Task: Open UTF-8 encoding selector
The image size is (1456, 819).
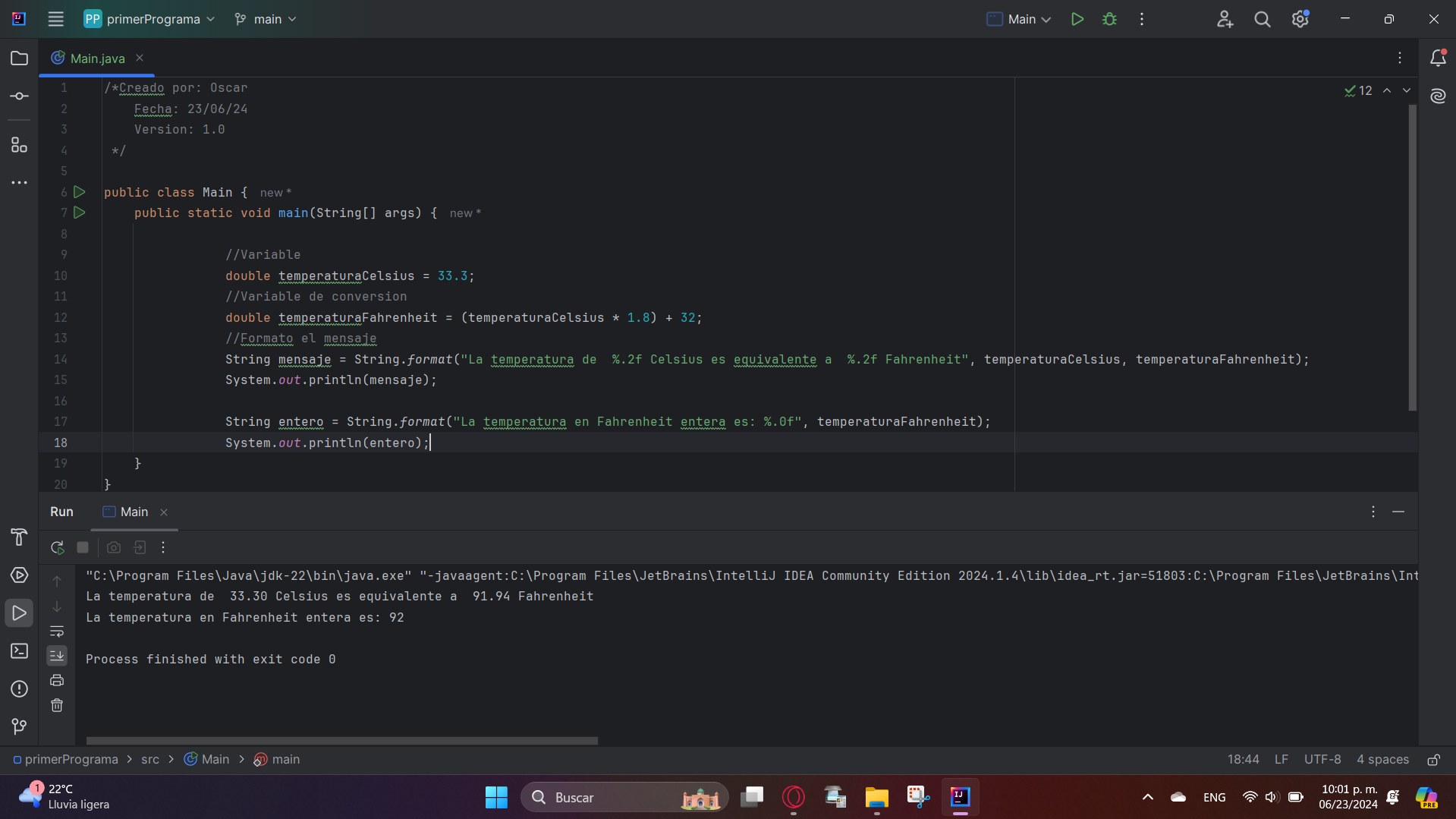Action: pyautogui.click(x=1322, y=760)
